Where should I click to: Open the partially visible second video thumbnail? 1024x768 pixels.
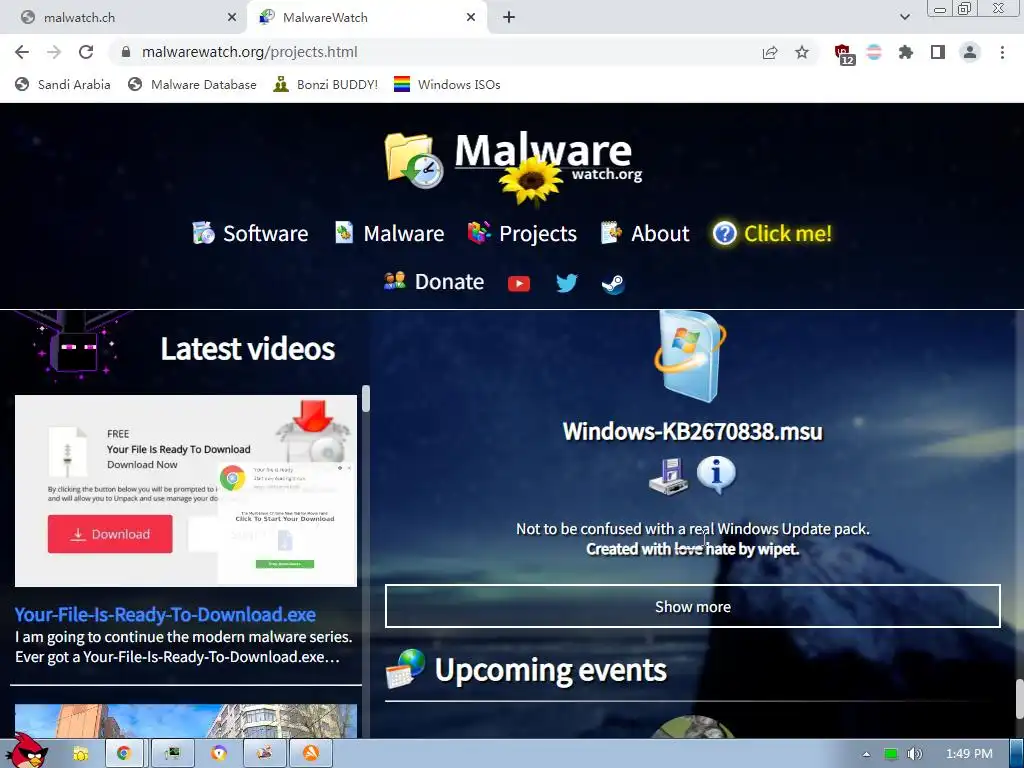click(x=186, y=721)
